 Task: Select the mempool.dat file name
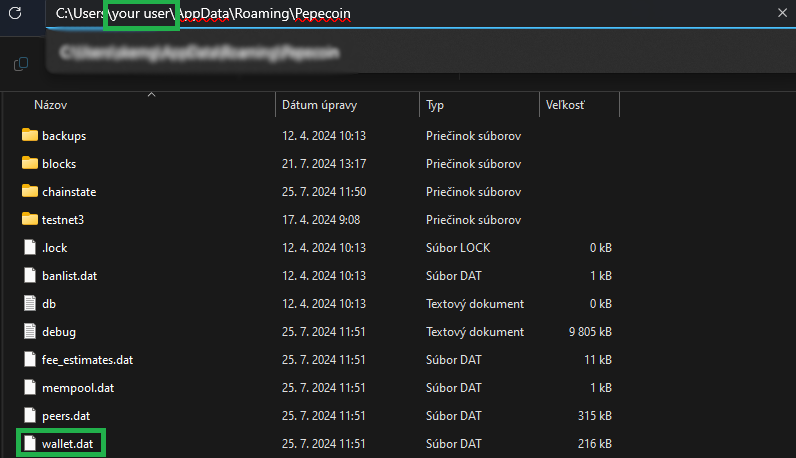point(78,388)
